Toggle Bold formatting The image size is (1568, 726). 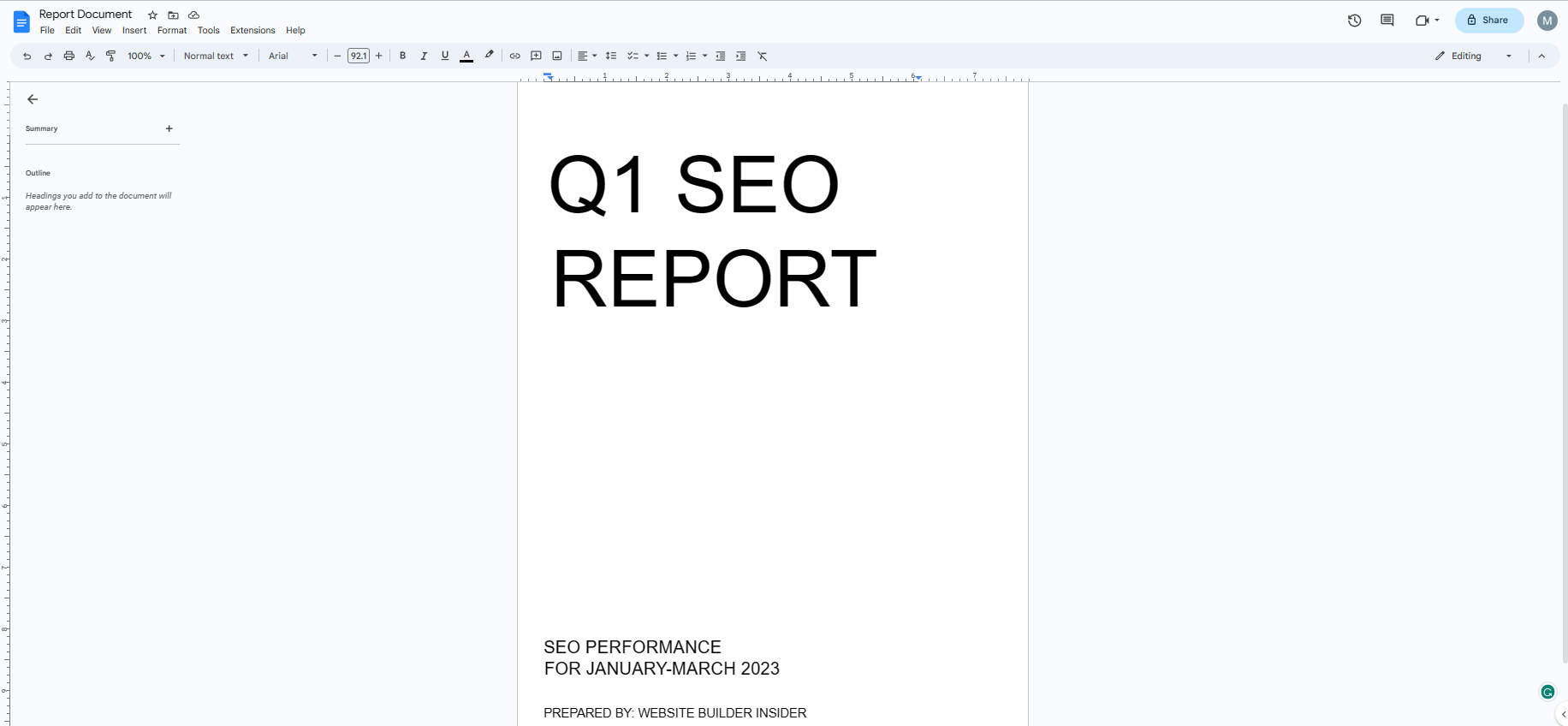click(x=403, y=56)
